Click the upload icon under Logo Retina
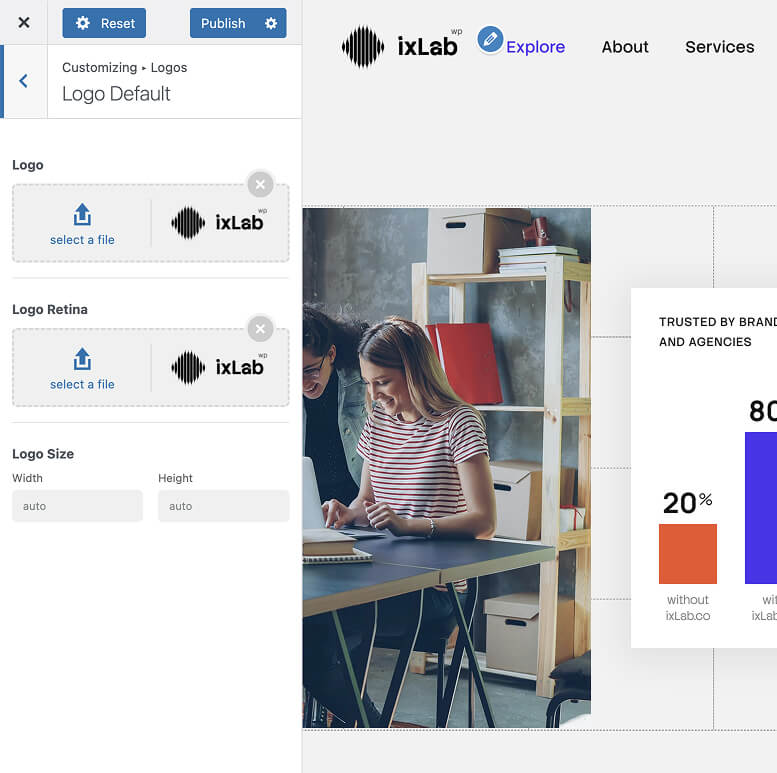Screen dimensions: 777x773 click(82, 360)
